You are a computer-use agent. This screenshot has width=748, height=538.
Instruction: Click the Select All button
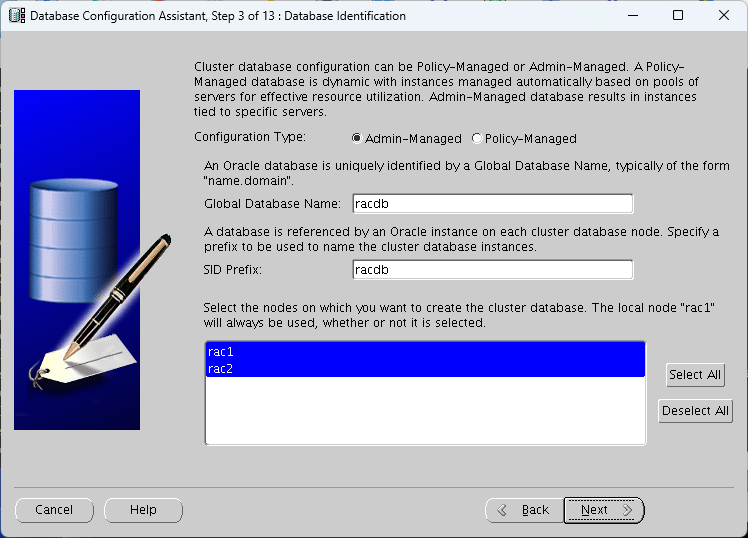coord(695,374)
